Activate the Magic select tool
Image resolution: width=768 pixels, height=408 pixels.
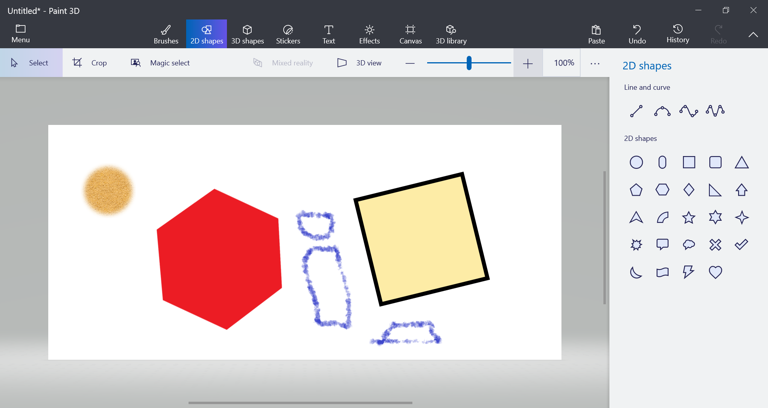[160, 63]
